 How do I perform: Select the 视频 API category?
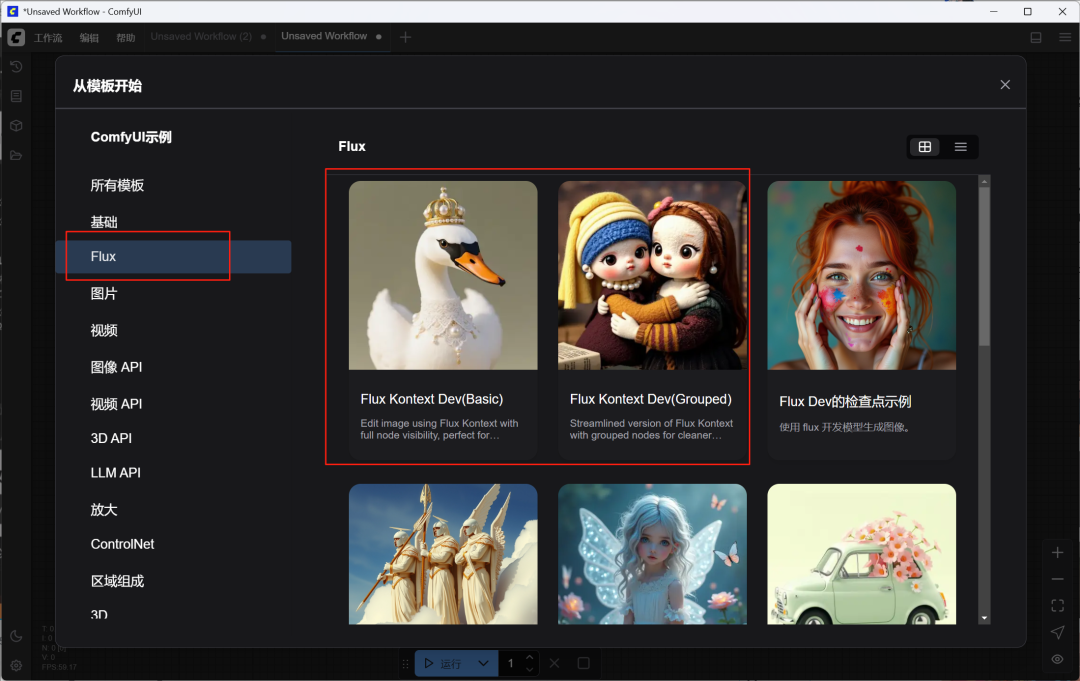click(174, 404)
